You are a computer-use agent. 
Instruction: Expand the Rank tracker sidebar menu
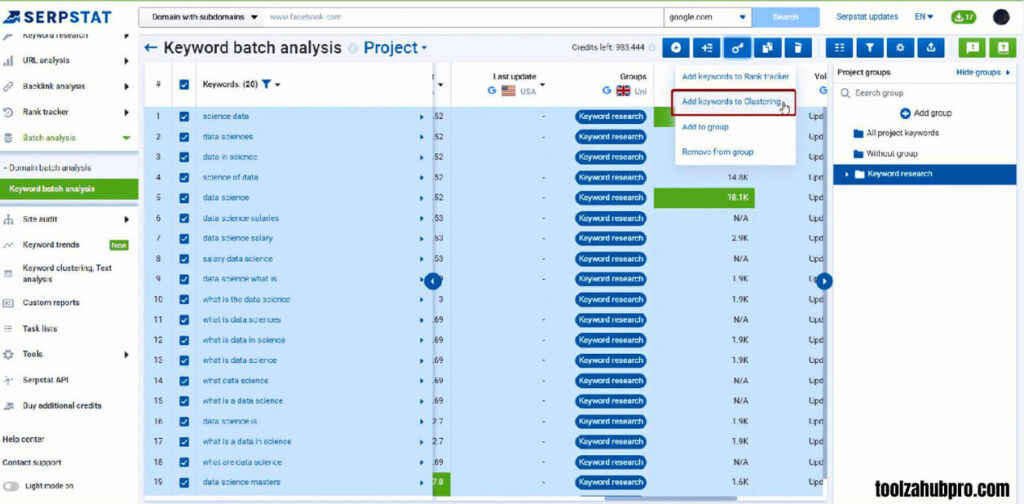(126, 112)
